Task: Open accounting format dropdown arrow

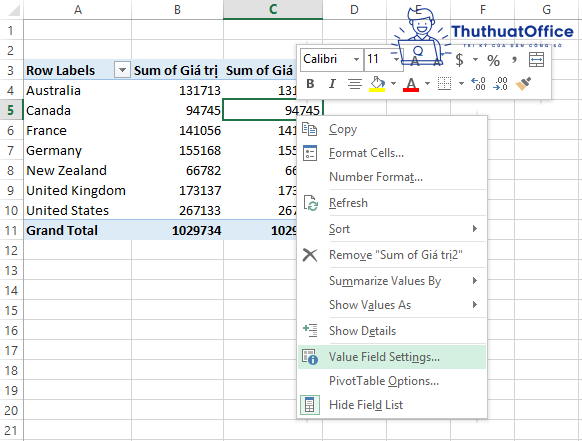Action: 475,60
